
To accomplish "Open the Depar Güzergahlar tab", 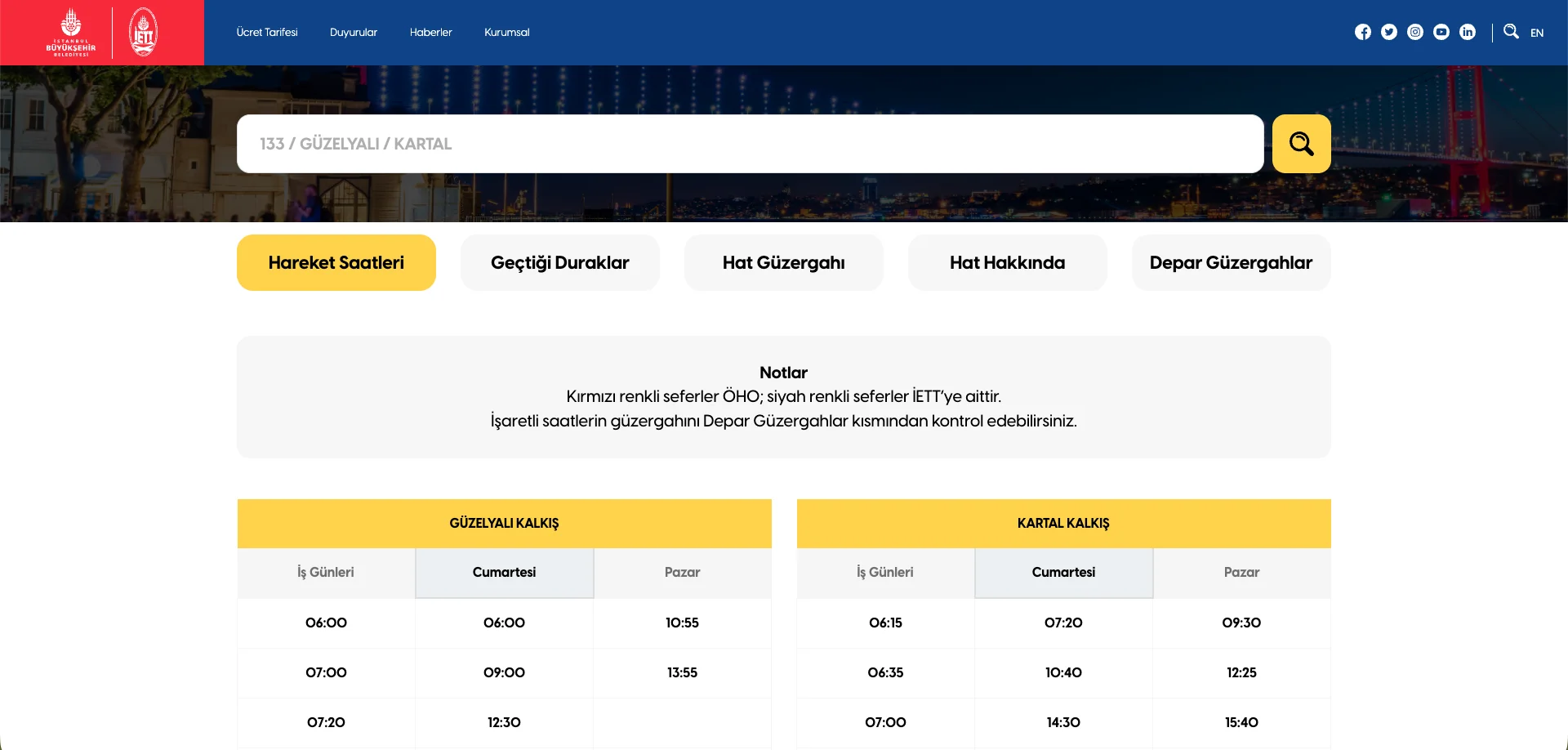I will 1231,263.
